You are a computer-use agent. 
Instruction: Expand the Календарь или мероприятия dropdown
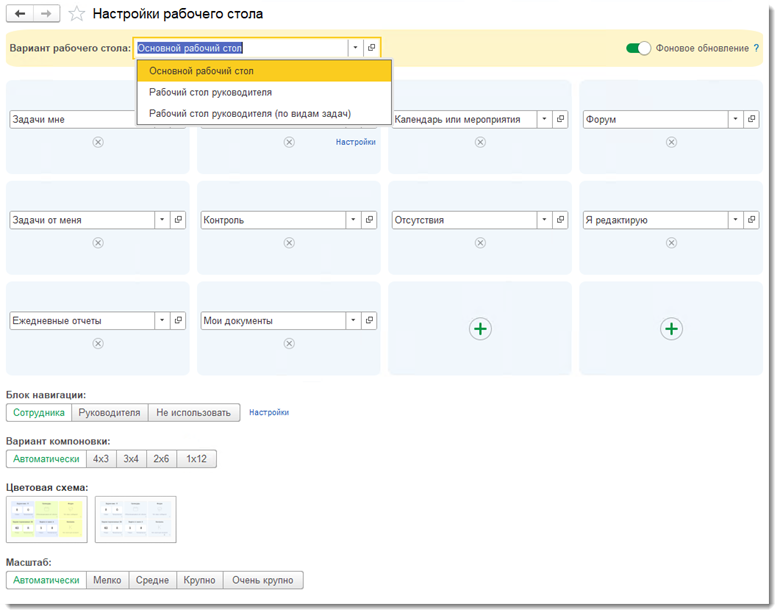(x=545, y=119)
